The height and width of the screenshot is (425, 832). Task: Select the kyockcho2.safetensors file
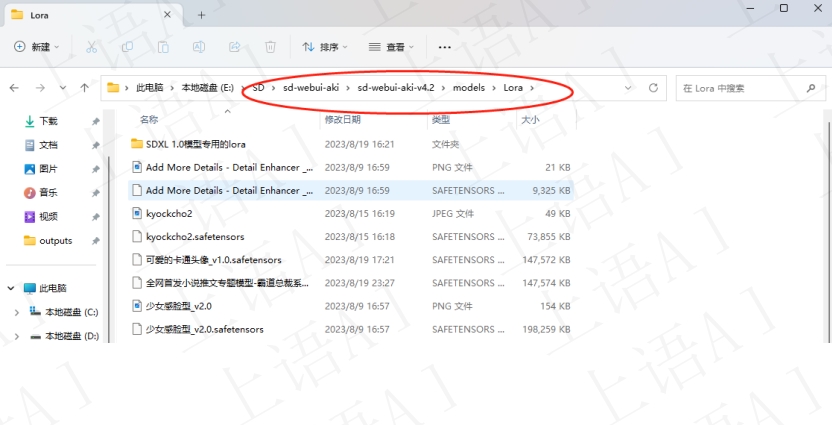[x=195, y=237]
